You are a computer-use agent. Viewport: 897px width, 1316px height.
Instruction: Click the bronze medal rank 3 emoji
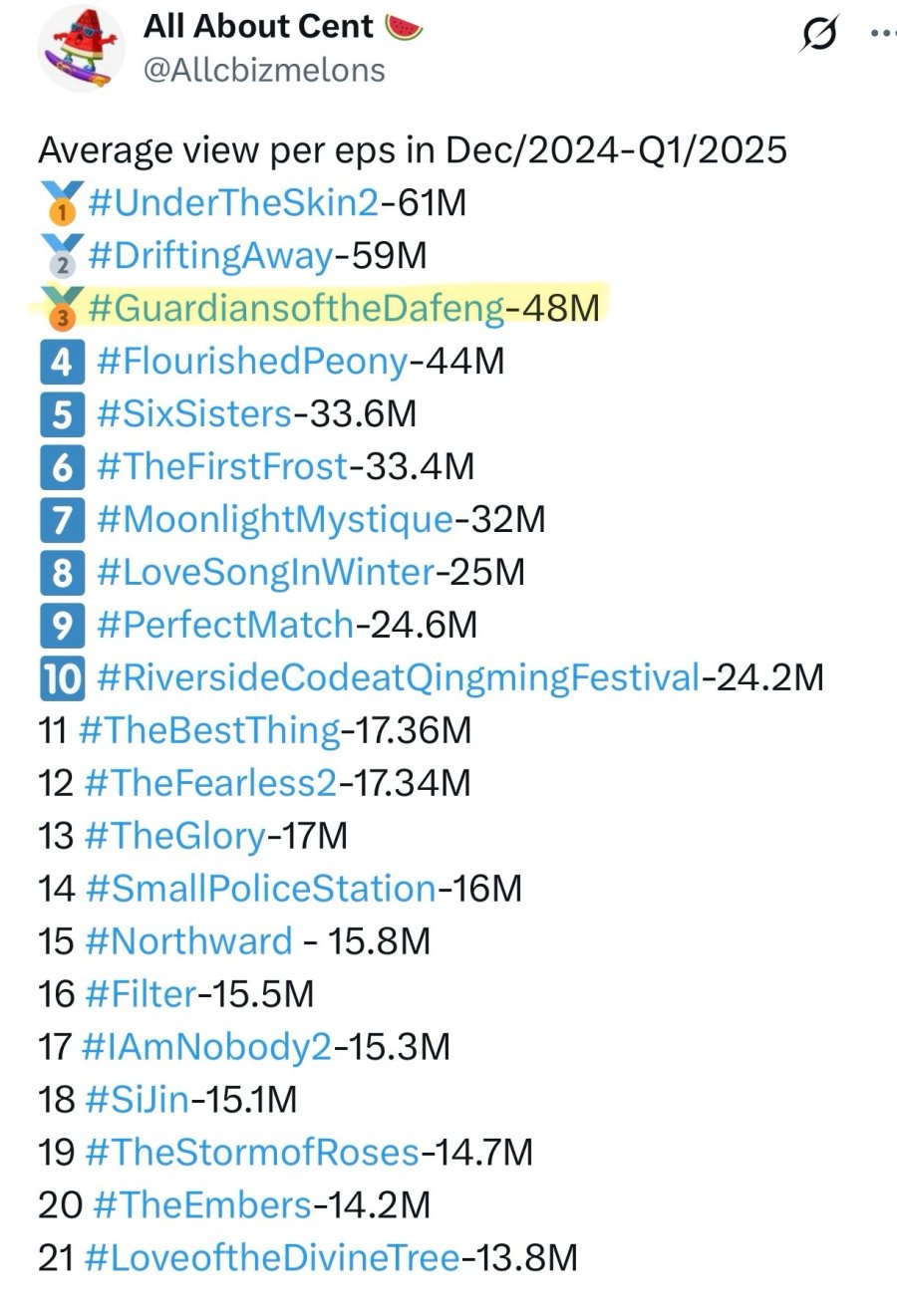point(62,309)
